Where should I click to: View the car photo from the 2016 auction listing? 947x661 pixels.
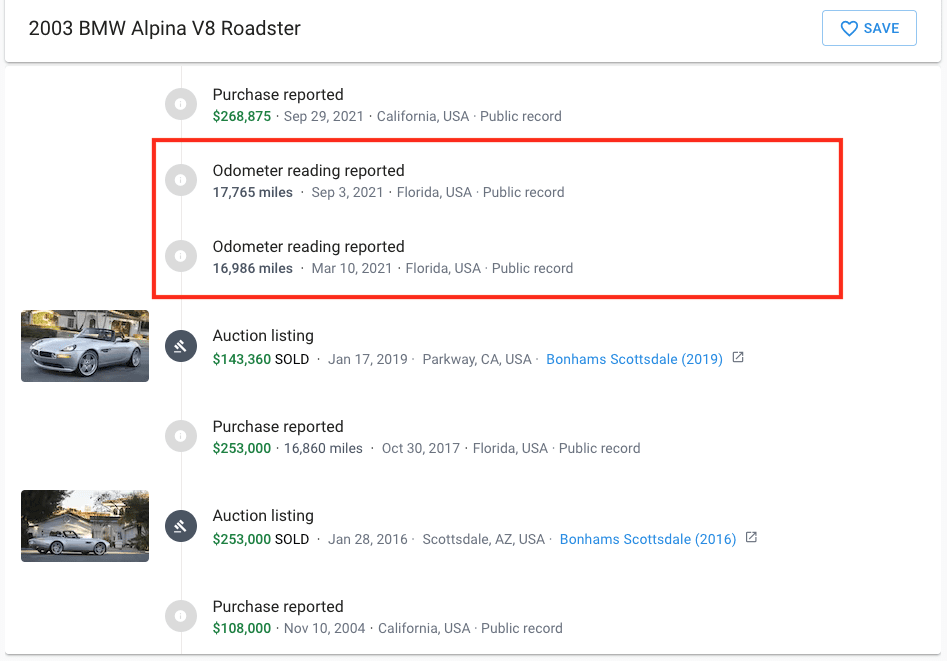(84, 526)
